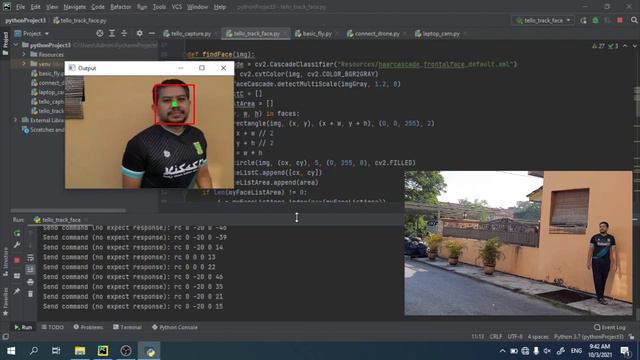Viewport: 640px width, 360px height.
Task: Go to next highlighted error arrow
Action: [x=635, y=46]
